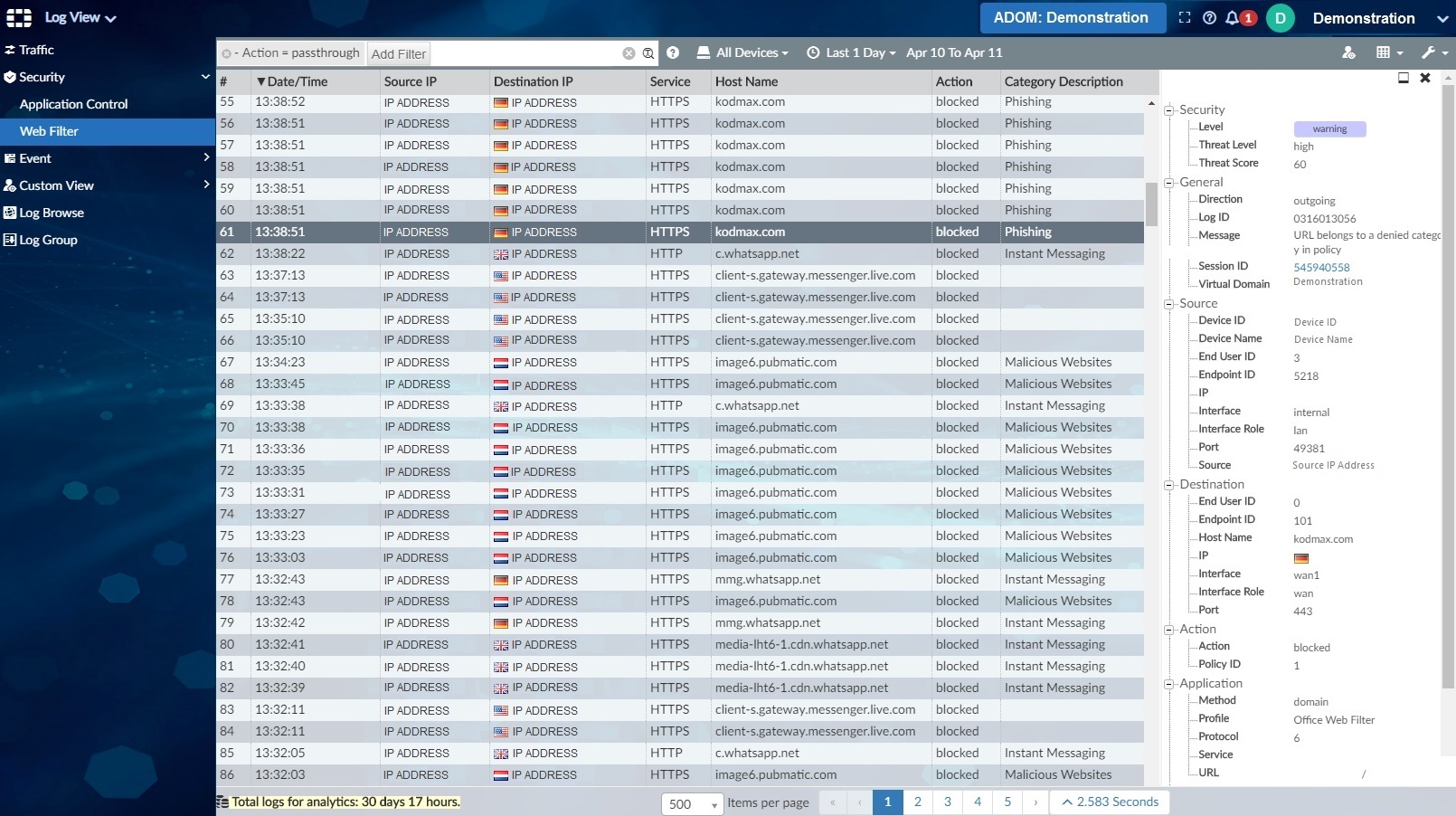Open Application Control in sidebar
This screenshot has height=816, width=1456.
pyautogui.click(x=74, y=104)
